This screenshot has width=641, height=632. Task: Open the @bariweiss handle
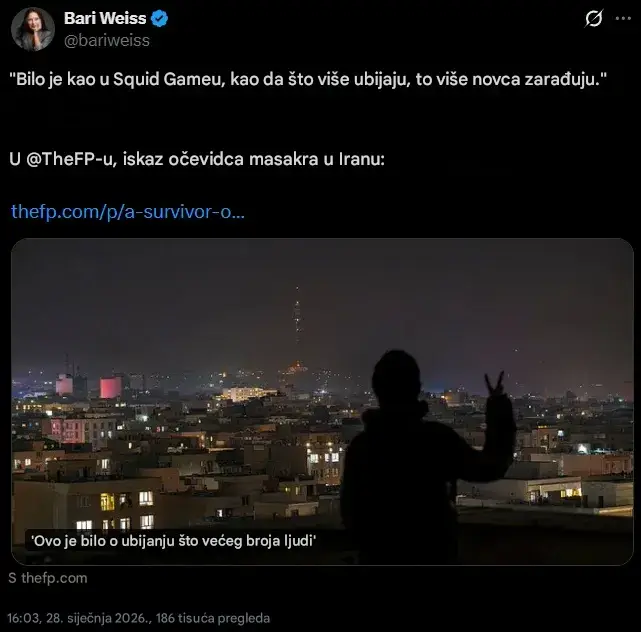106,40
